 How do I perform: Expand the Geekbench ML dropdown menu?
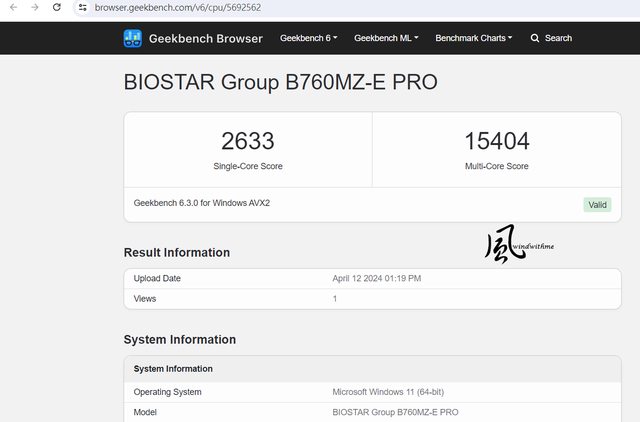(386, 38)
